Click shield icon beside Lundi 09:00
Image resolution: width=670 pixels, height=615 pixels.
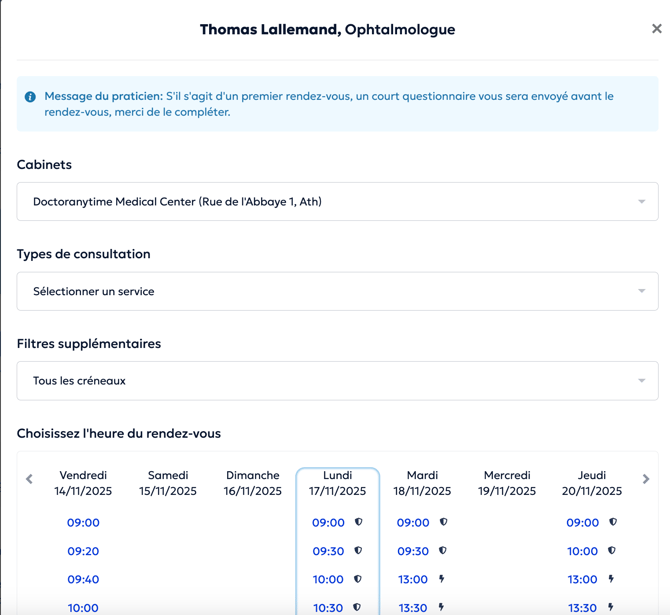(358, 522)
